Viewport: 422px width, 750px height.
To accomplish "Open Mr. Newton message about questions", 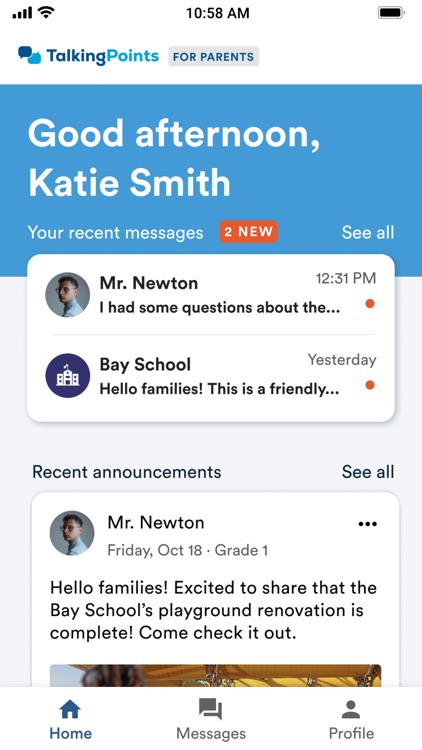I will [x=211, y=294].
